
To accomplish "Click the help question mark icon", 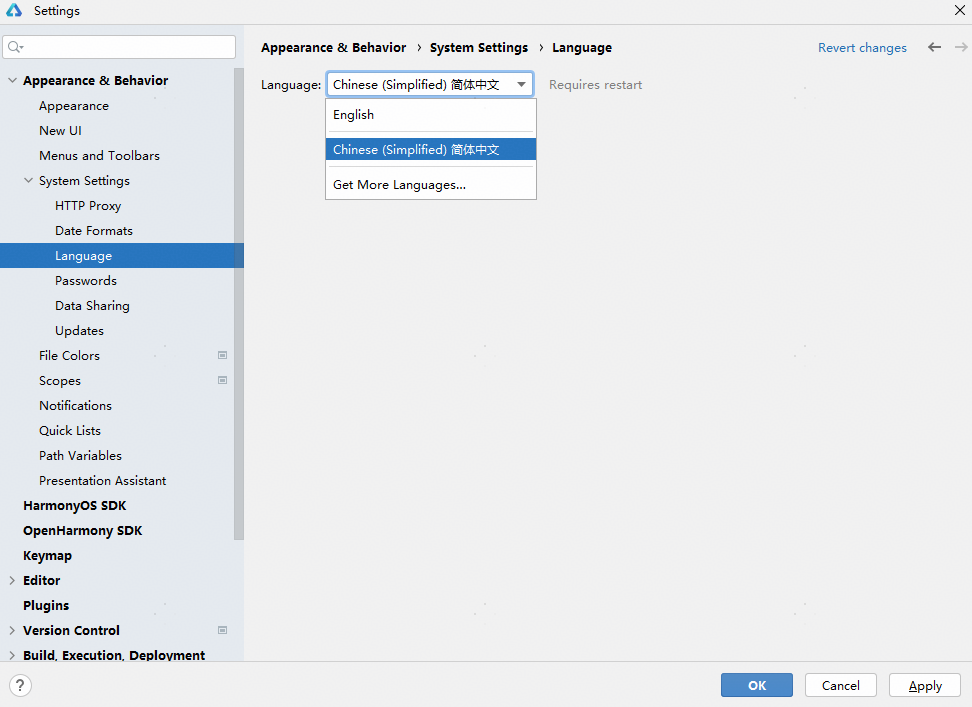I will [x=20, y=685].
